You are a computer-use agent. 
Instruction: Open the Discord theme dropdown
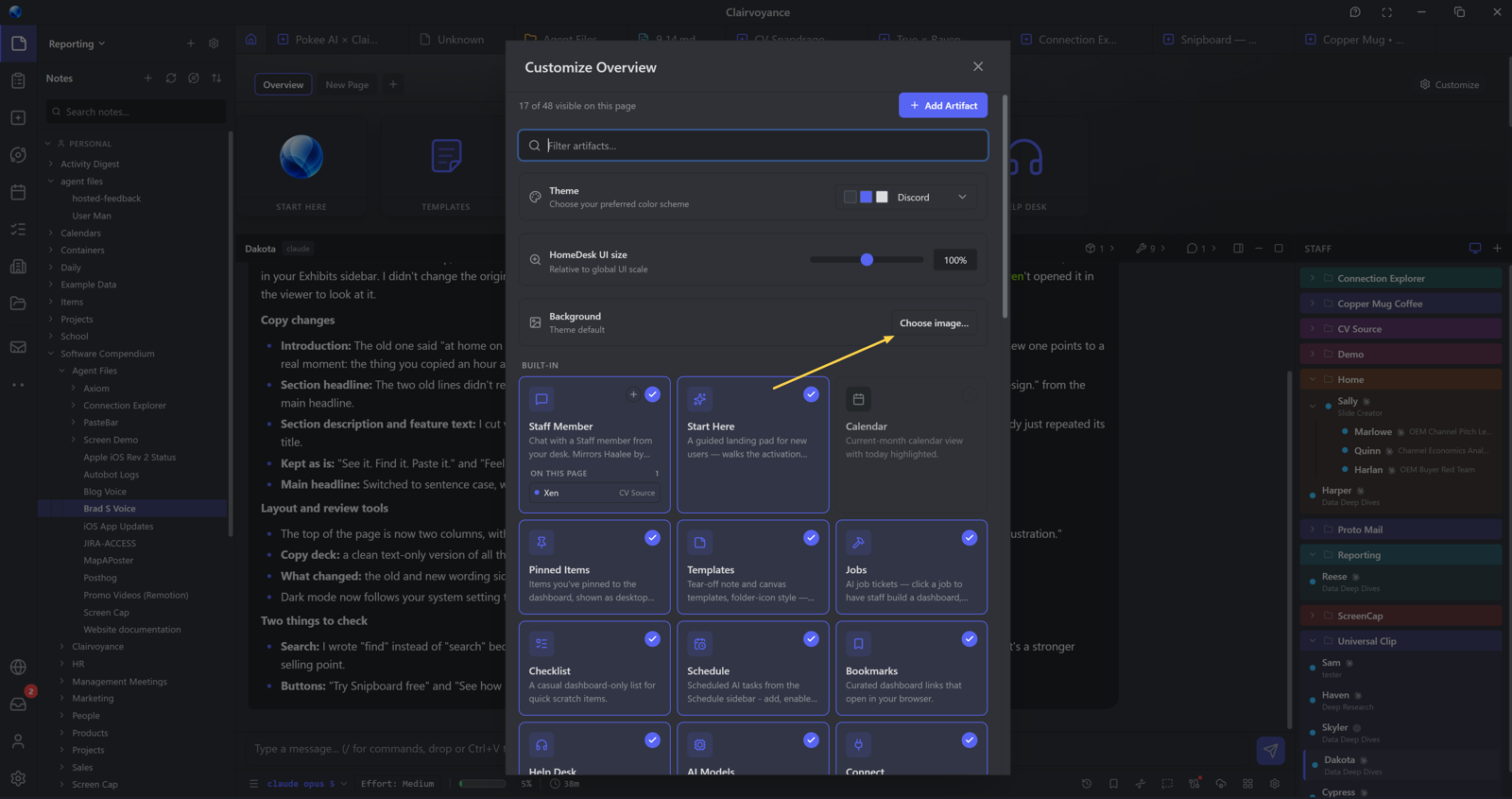click(x=906, y=198)
